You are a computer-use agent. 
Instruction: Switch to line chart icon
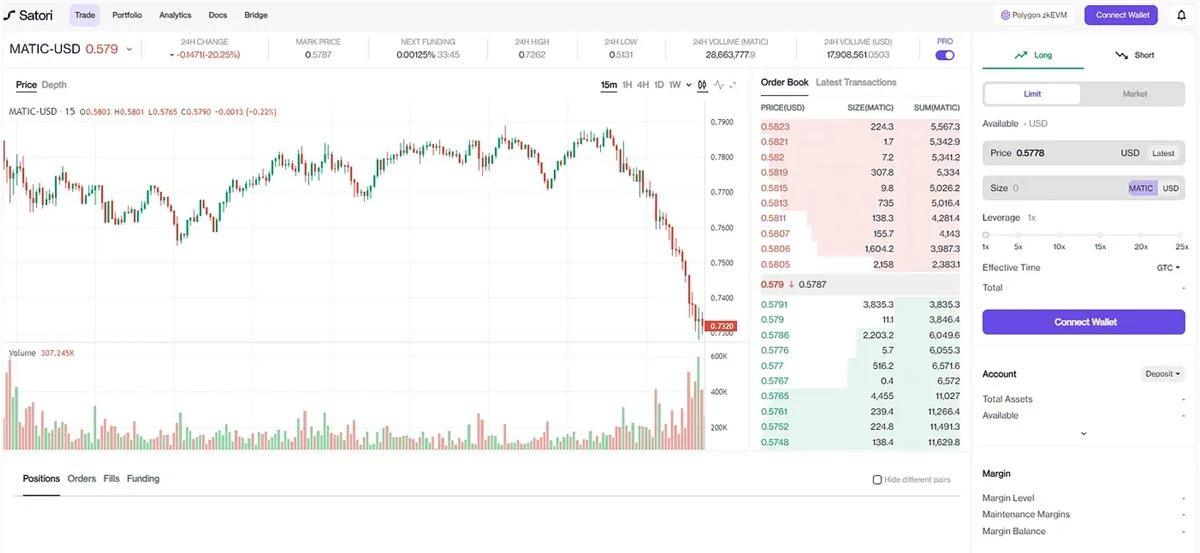718,85
